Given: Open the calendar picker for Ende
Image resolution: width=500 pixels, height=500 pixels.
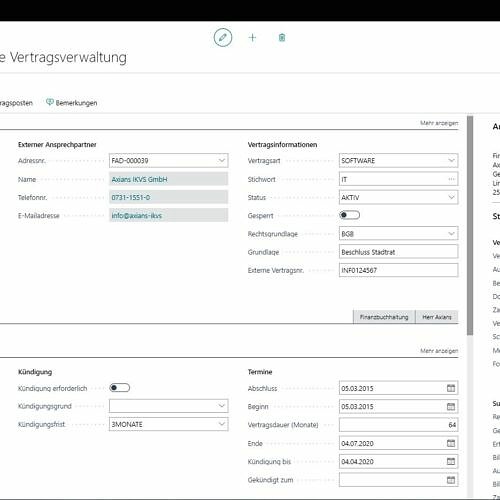Looking at the screenshot, I should pos(451,443).
